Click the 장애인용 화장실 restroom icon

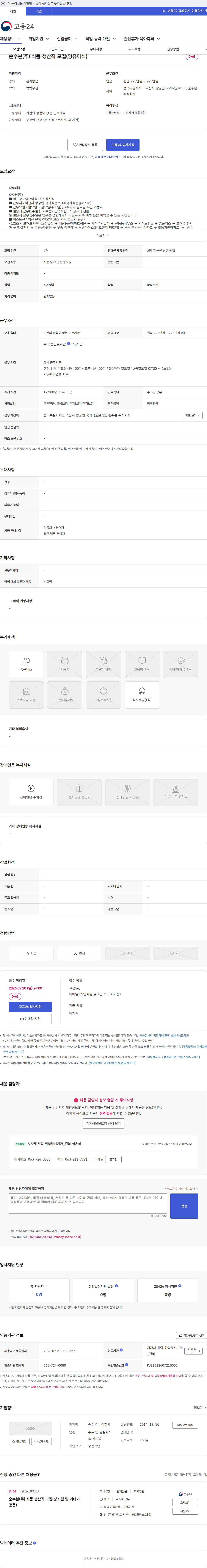coord(128,792)
